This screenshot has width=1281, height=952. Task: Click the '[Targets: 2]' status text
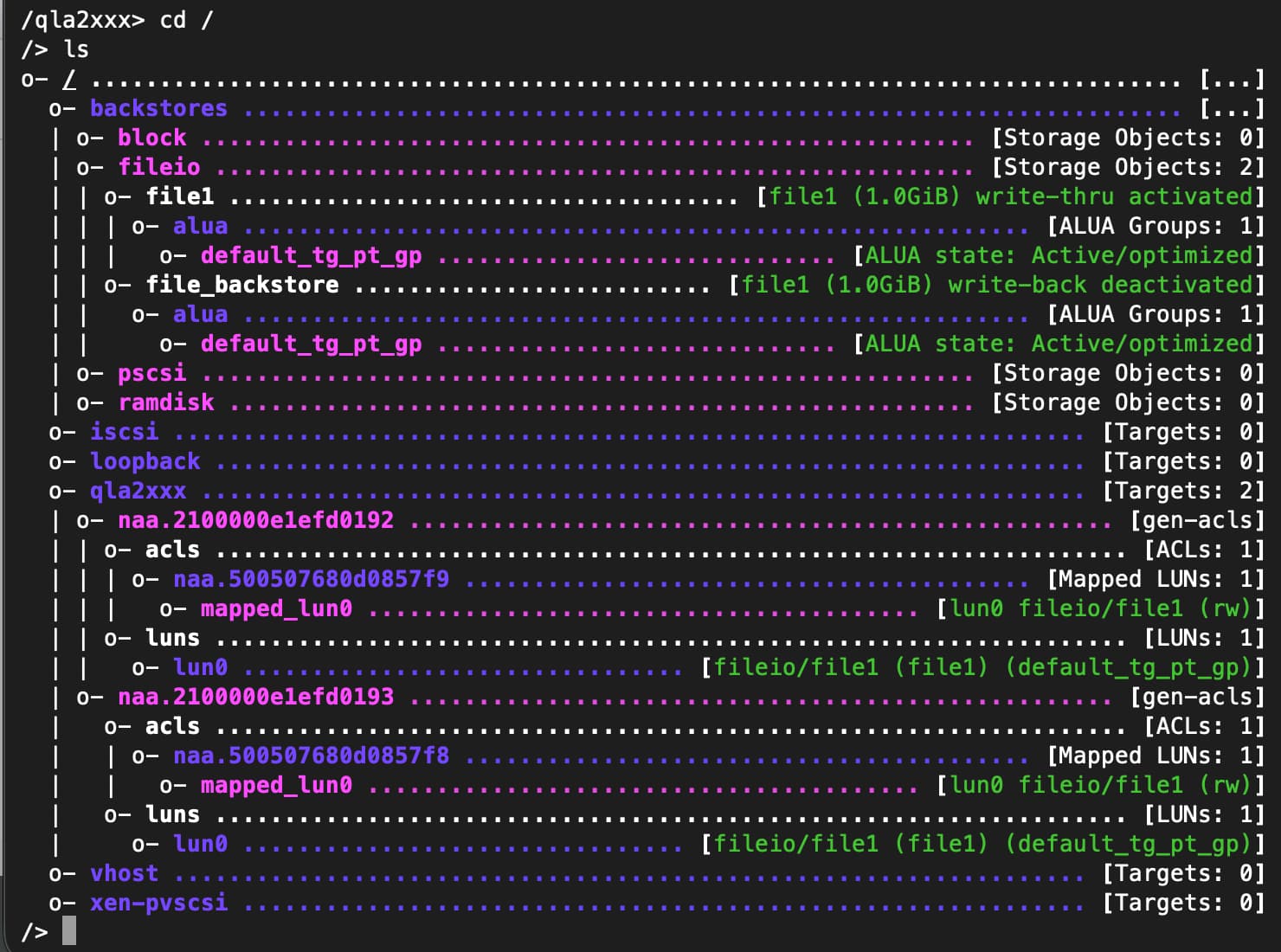pyautogui.click(x=1182, y=491)
